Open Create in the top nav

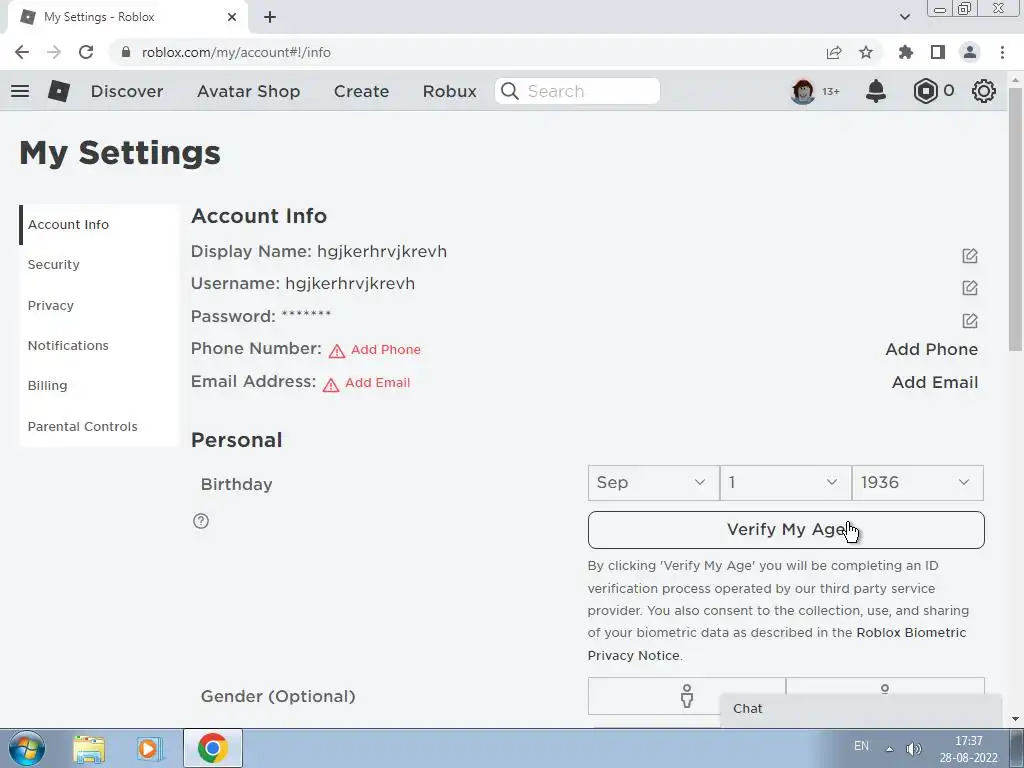point(361,91)
